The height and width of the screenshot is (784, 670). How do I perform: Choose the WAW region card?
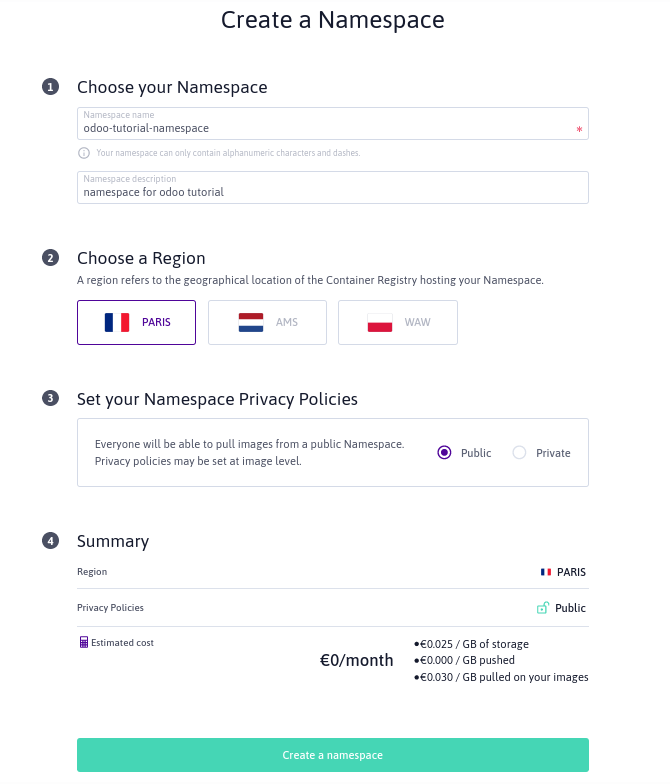click(x=397, y=322)
